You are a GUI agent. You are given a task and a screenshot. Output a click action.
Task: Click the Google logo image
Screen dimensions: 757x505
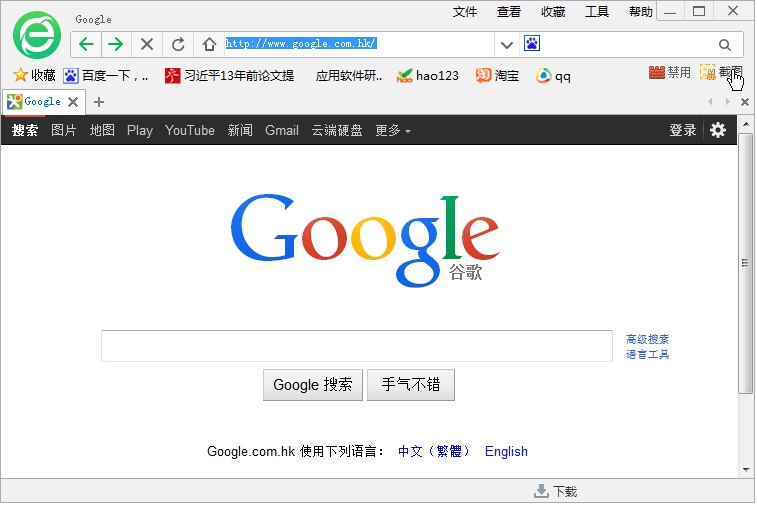(365, 240)
